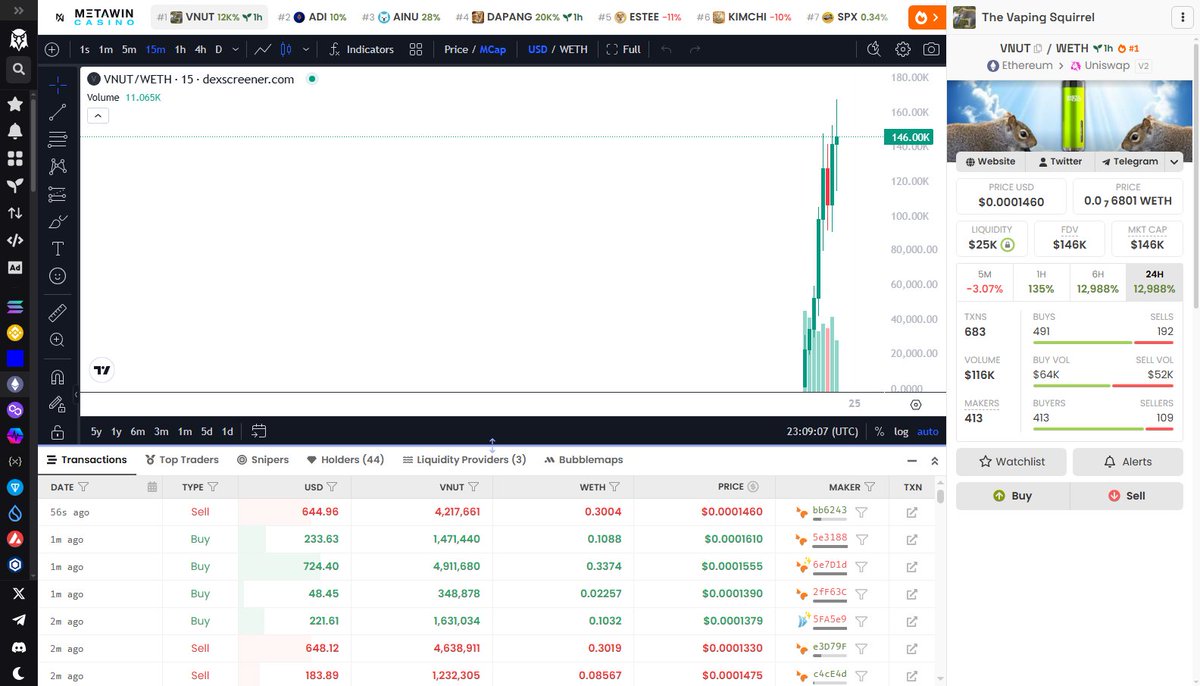Click the green Buy button
This screenshot has width=1200, height=686.
click(1013, 496)
